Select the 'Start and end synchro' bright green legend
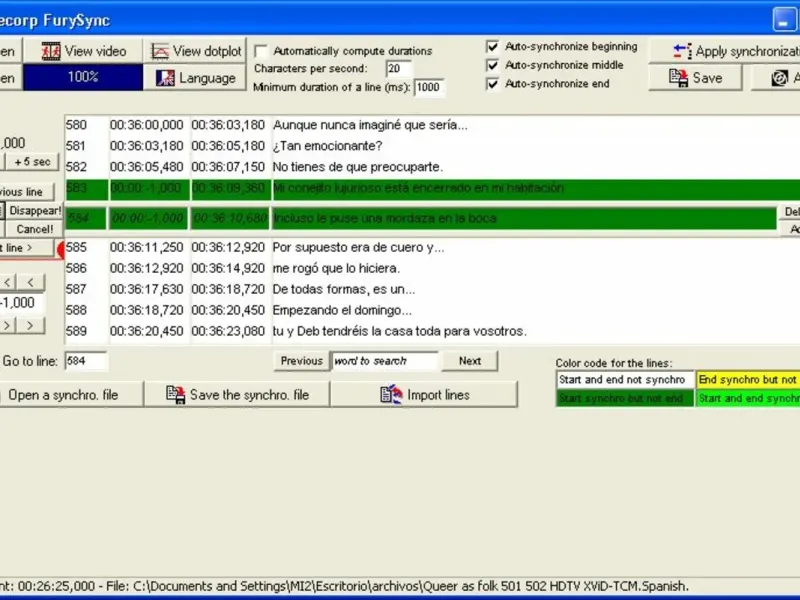 (x=748, y=398)
